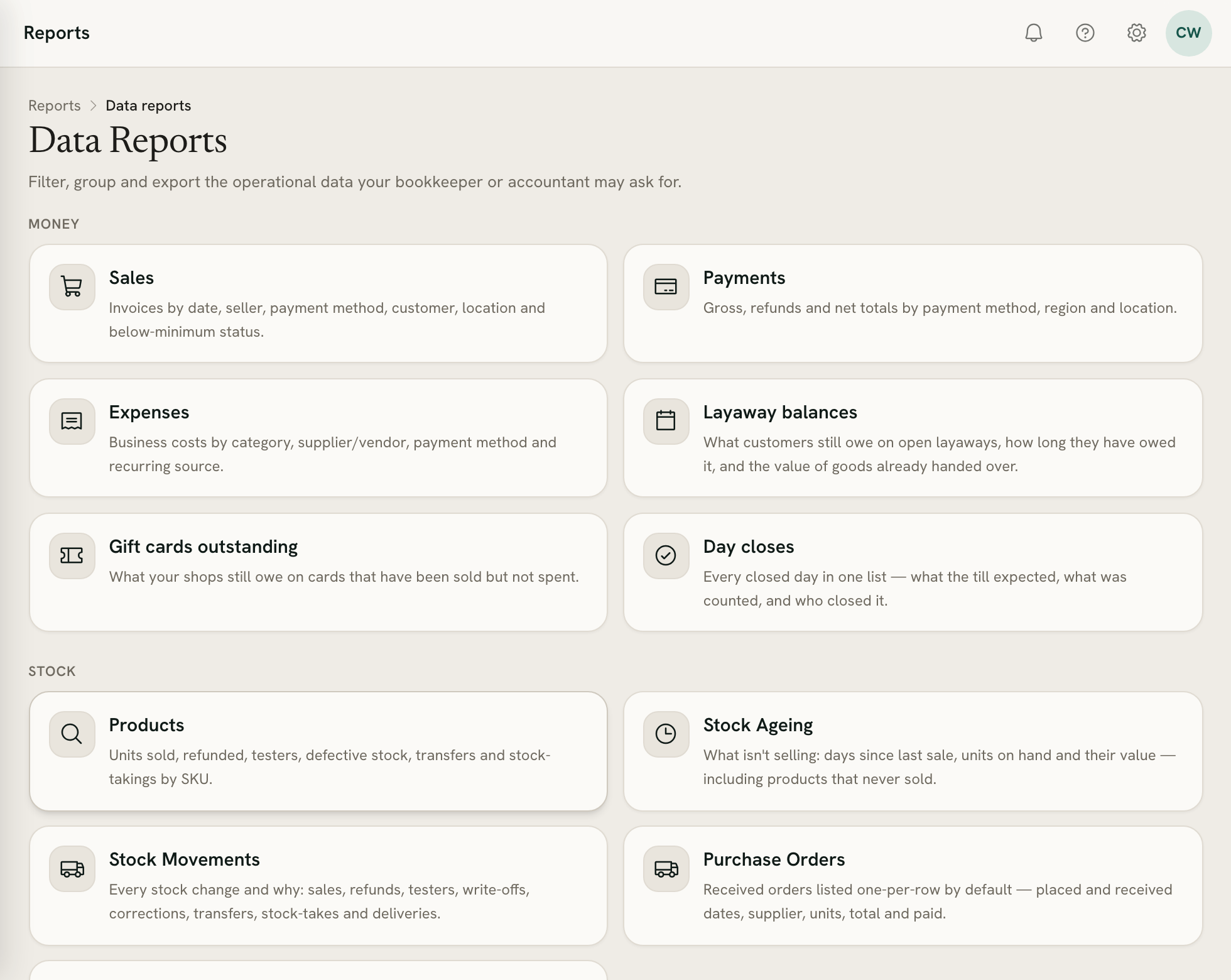This screenshot has height=980, width=1231.
Task: Click the Sales shopping cart icon
Action: (72, 287)
